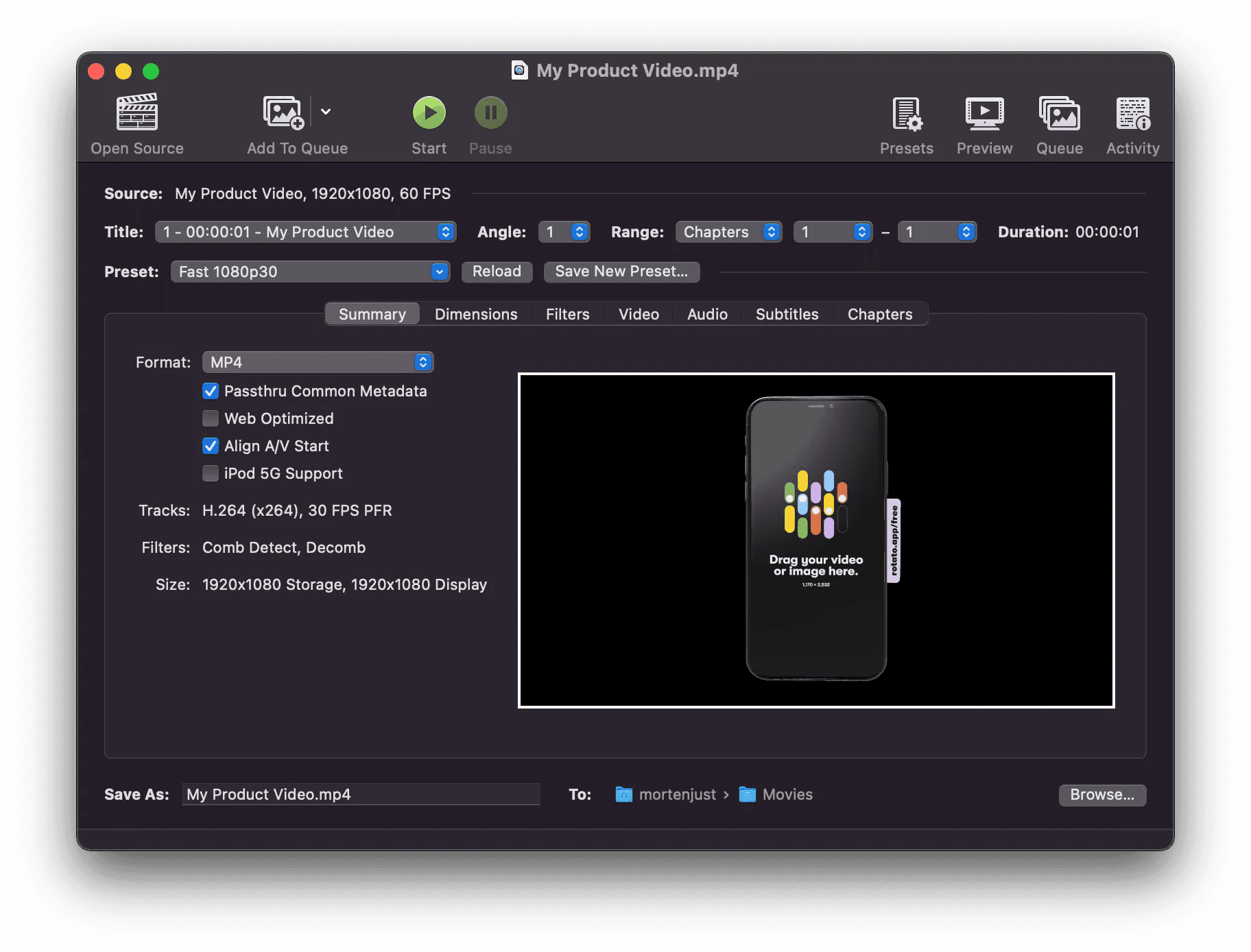Enable Web Optimized output

tap(210, 418)
